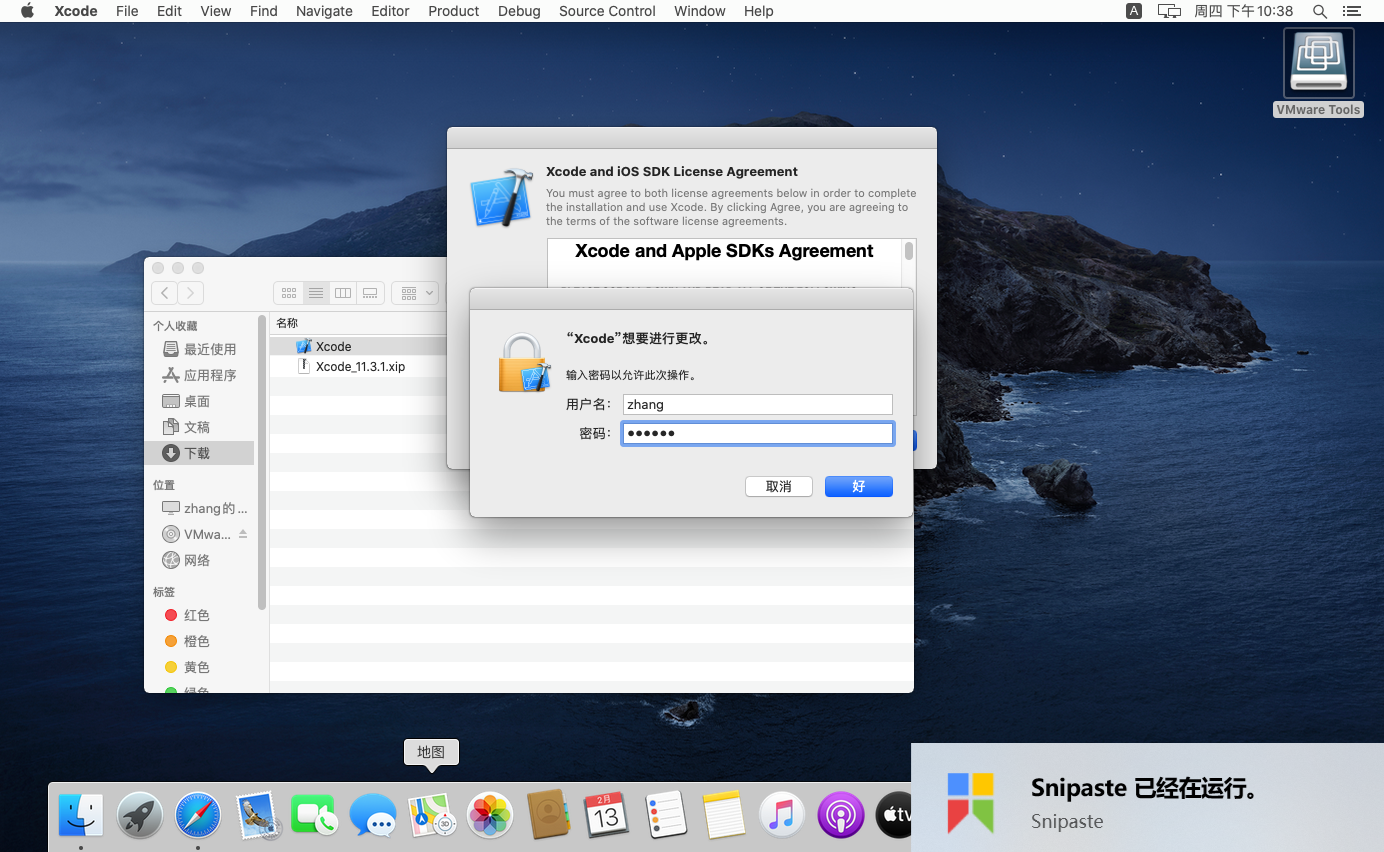Click the Snipaste notification icon
This screenshot has height=852, width=1384.
click(x=968, y=803)
